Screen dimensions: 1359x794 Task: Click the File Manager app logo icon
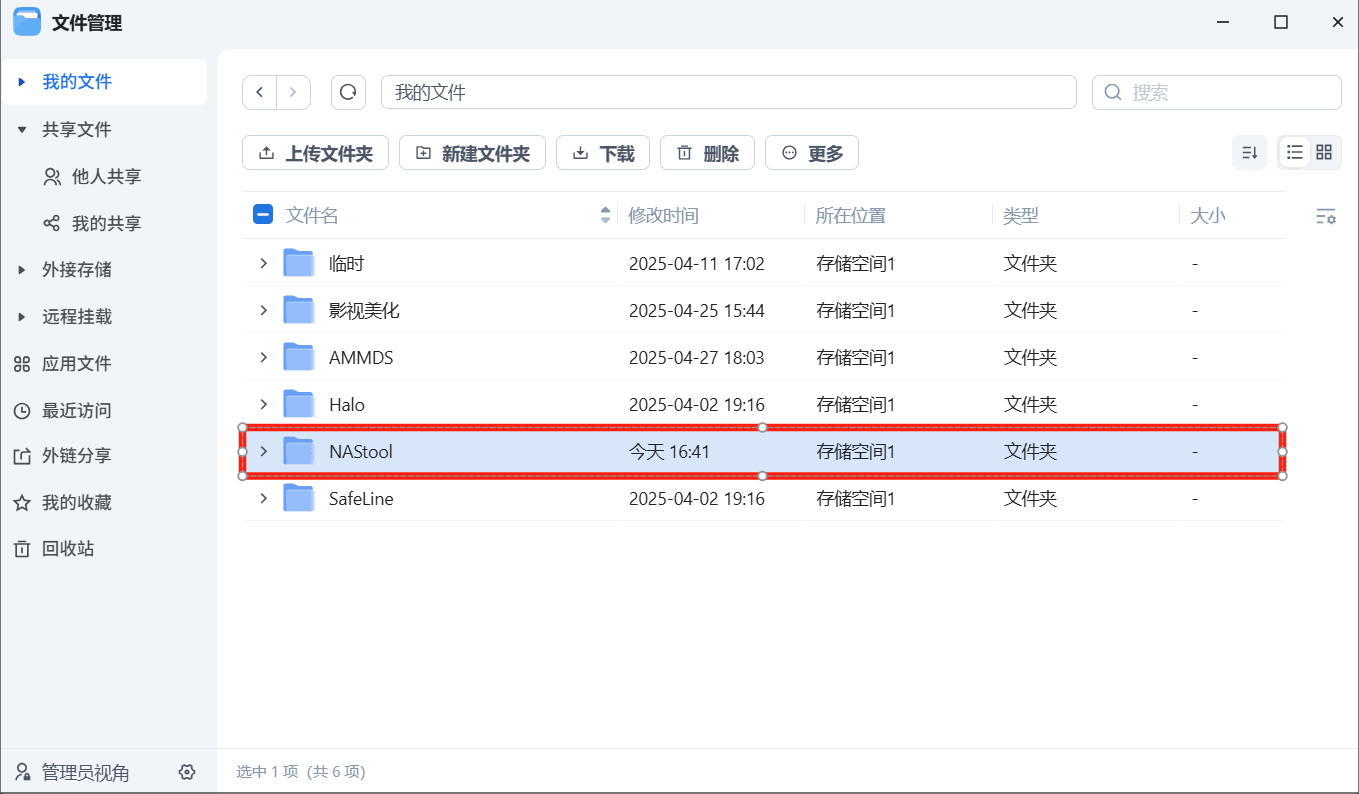(x=27, y=21)
